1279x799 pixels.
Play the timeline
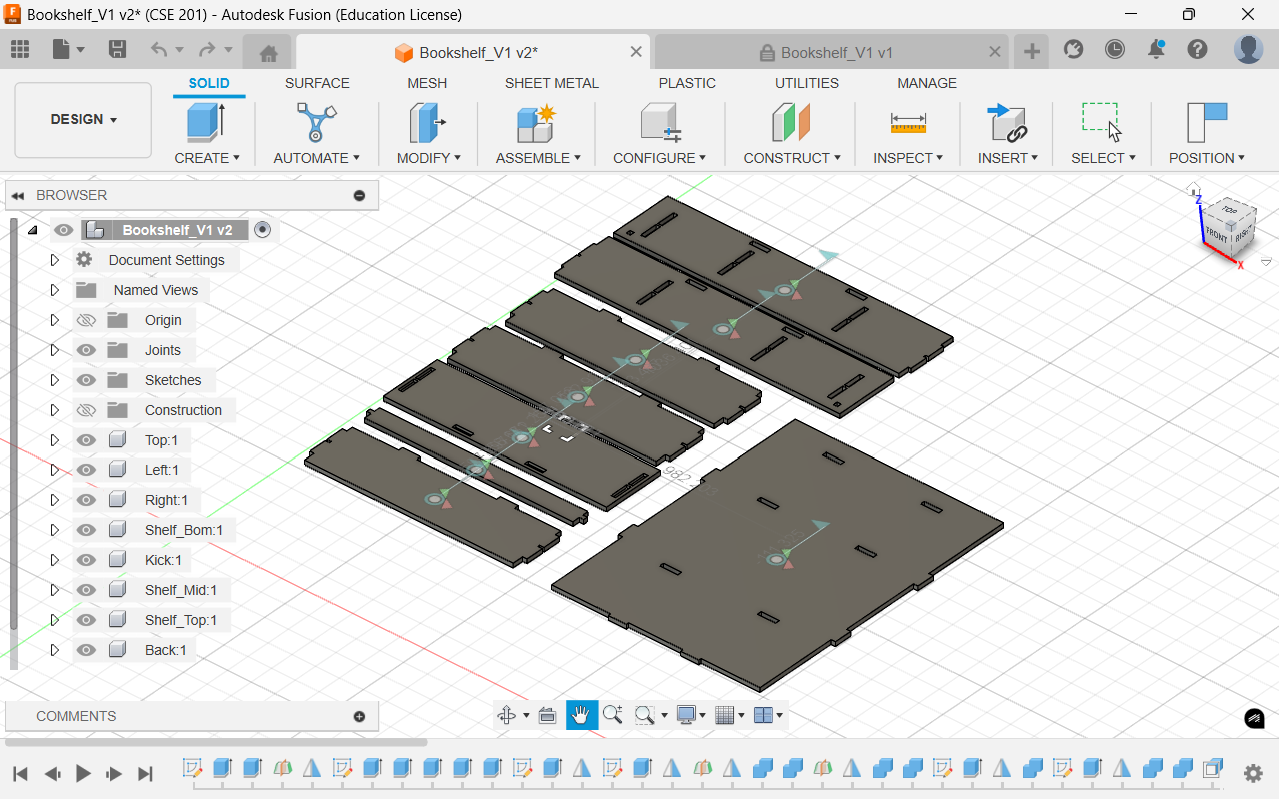pyautogui.click(x=83, y=773)
